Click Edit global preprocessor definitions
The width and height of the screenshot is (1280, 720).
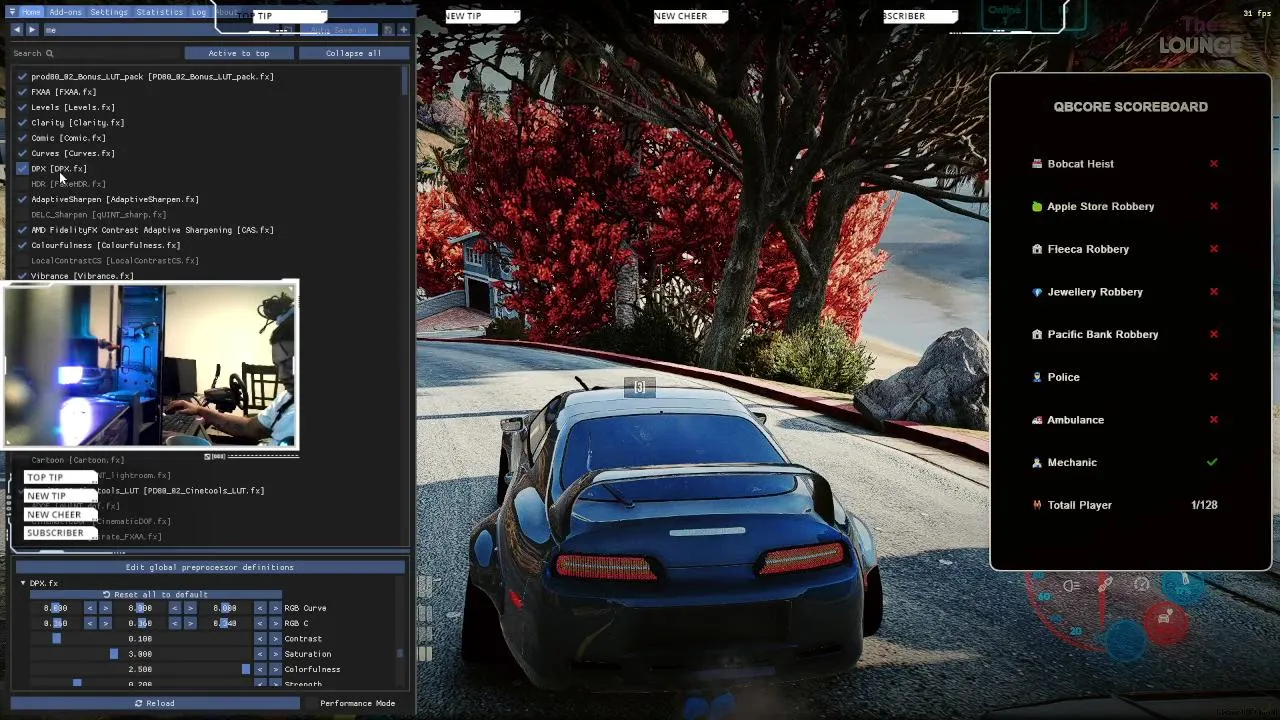click(209, 567)
